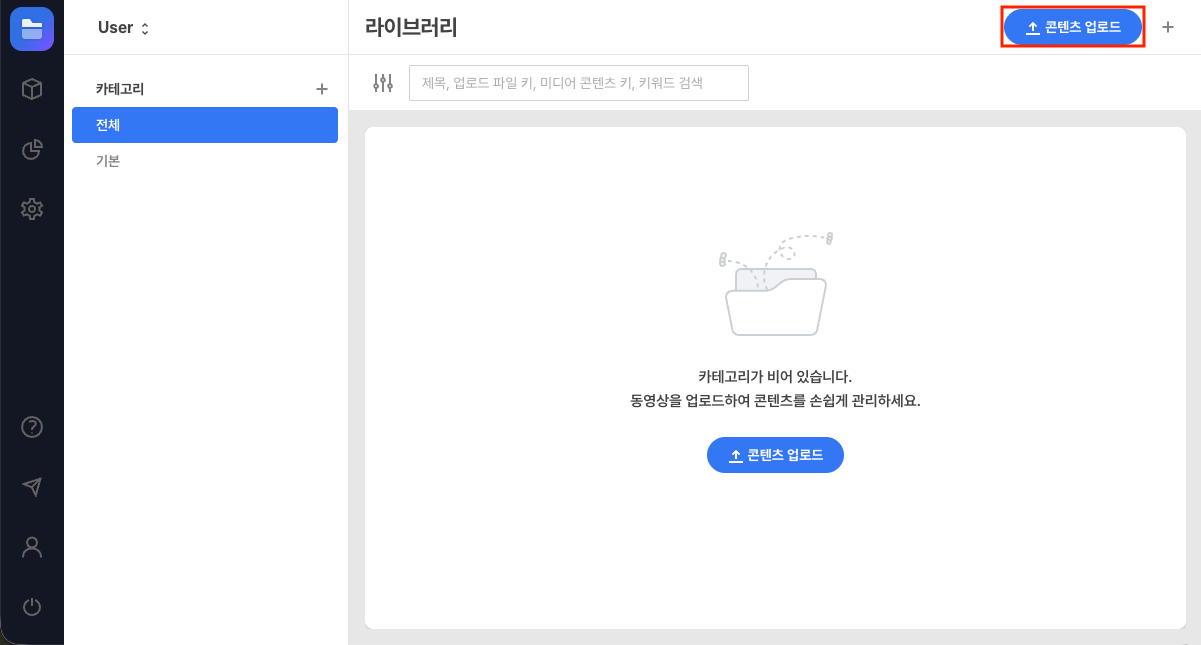The image size is (1201, 645).
Task: Select the paper plane send icon
Action: [x=32, y=487]
